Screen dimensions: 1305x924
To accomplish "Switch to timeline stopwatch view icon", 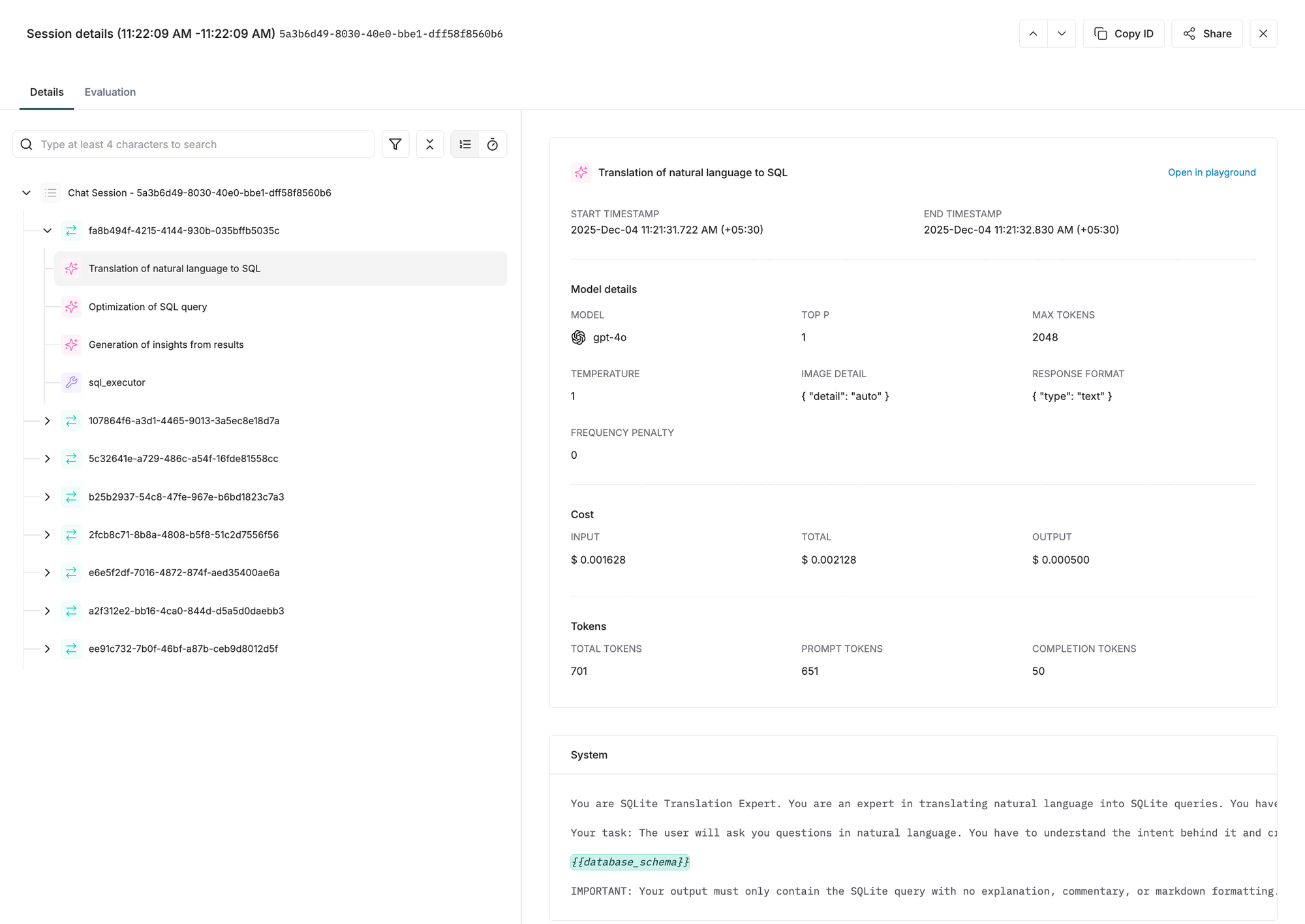I will click(493, 144).
